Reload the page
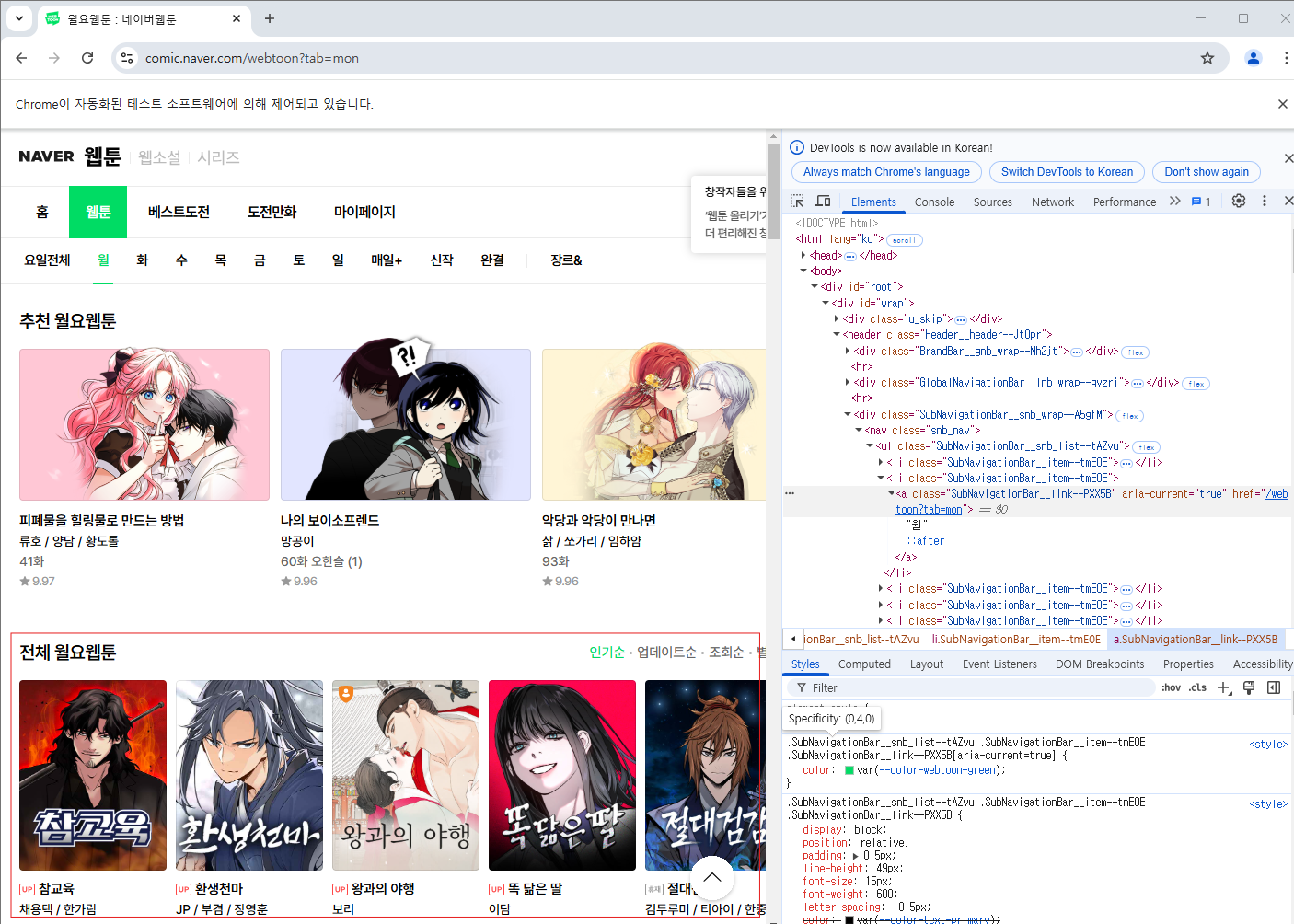Viewport: 1294px width, 924px height. [87, 58]
